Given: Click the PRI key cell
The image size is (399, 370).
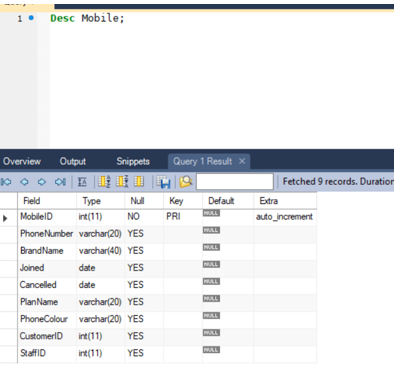Looking at the screenshot, I should pos(183,217).
